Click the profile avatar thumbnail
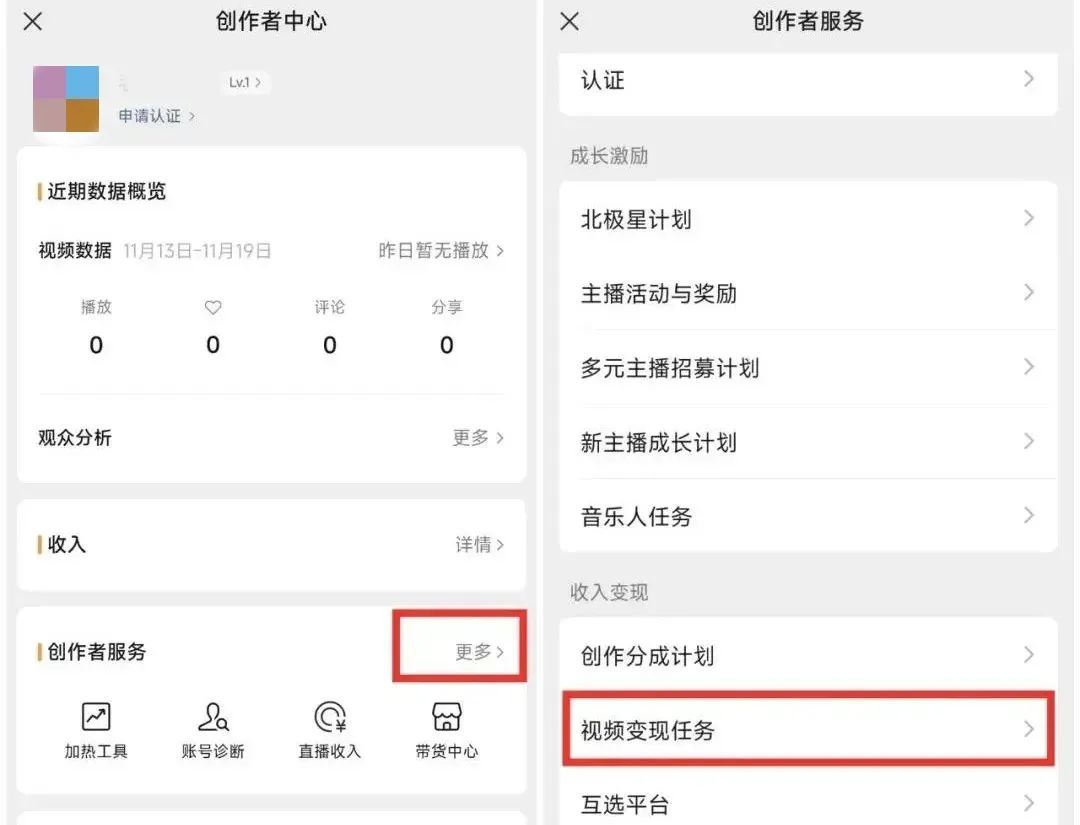Image resolution: width=1080 pixels, height=825 pixels. (x=66, y=99)
